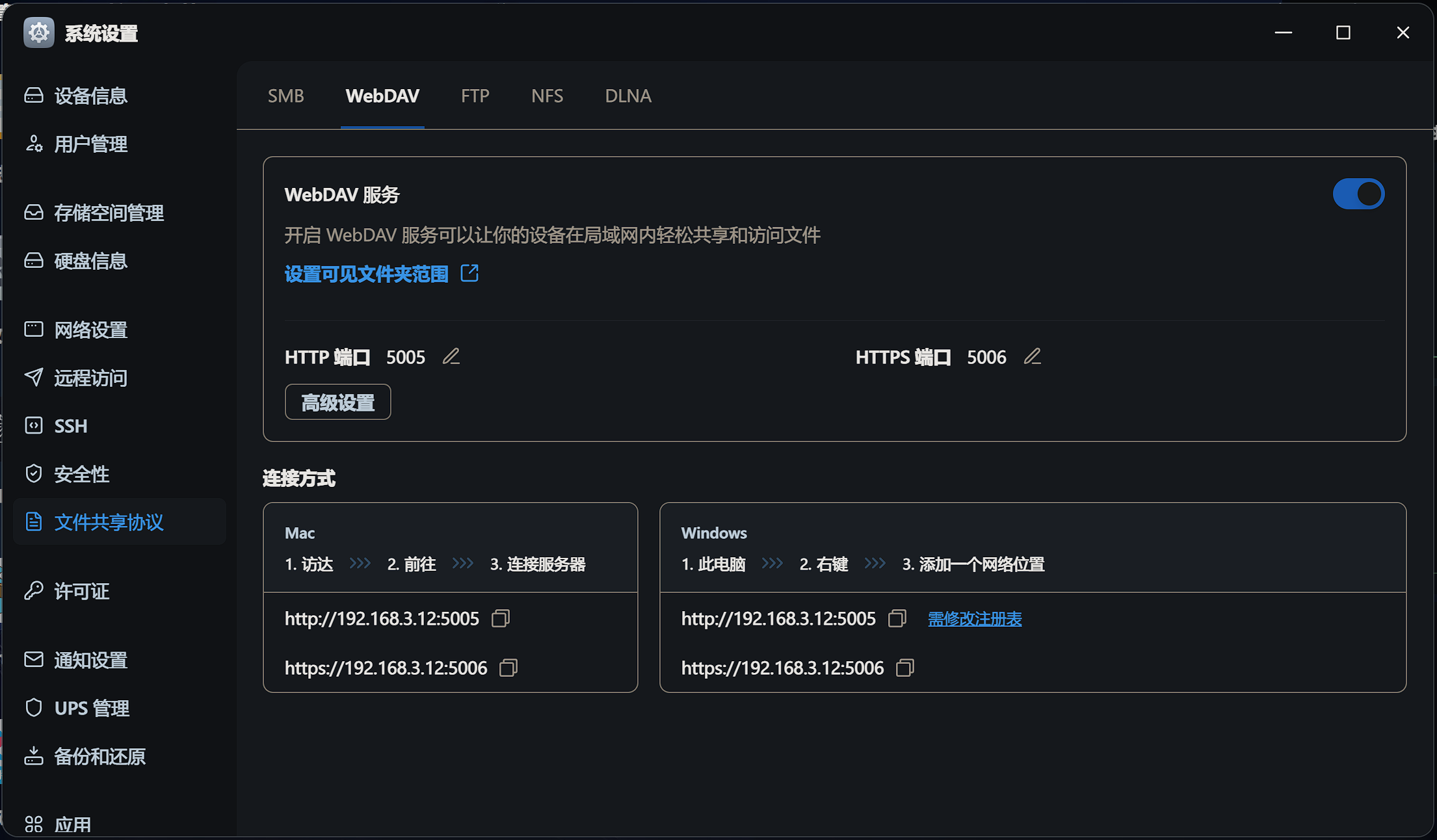Click the system settings gear icon in title bar
The width and height of the screenshot is (1437, 840).
pyautogui.click(x=39, y=33)
